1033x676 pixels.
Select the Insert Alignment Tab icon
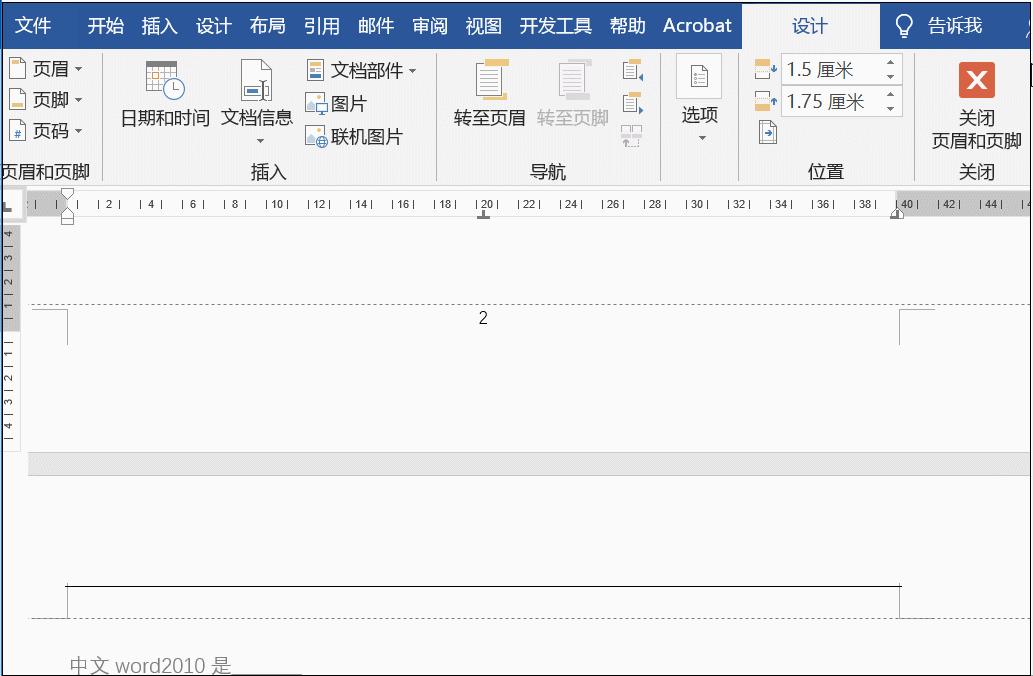pos(767,131)
